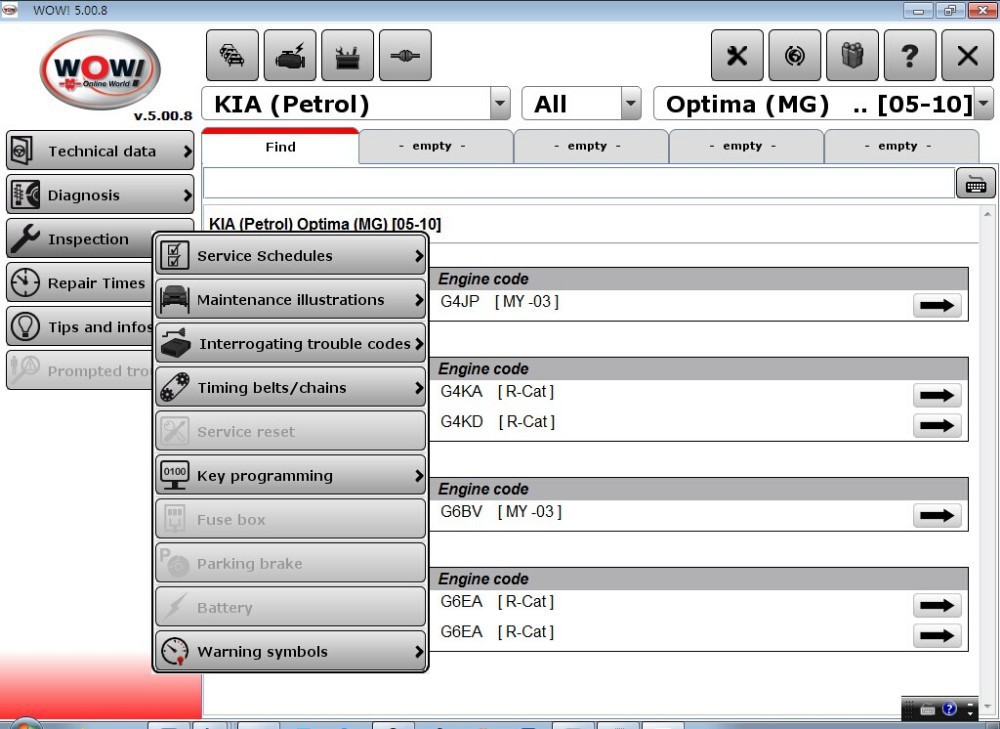Image resolution: width=1000 pixels, height=729 pixels.
Task: Select the G4KD engine arrow button
Action: point(937,426)
